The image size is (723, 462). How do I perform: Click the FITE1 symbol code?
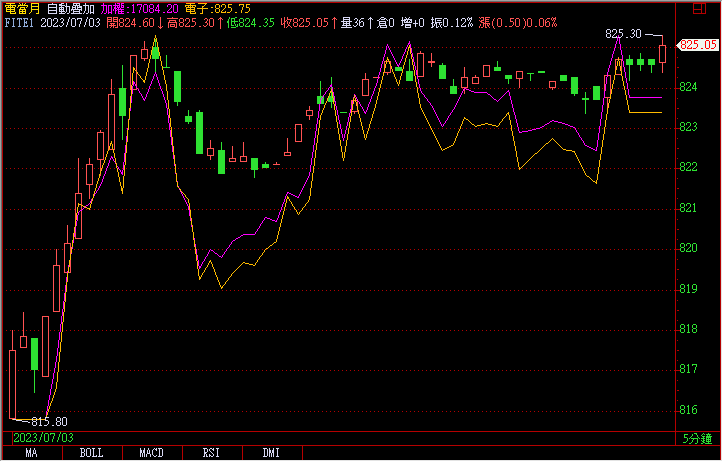click(x=19, y=23)
